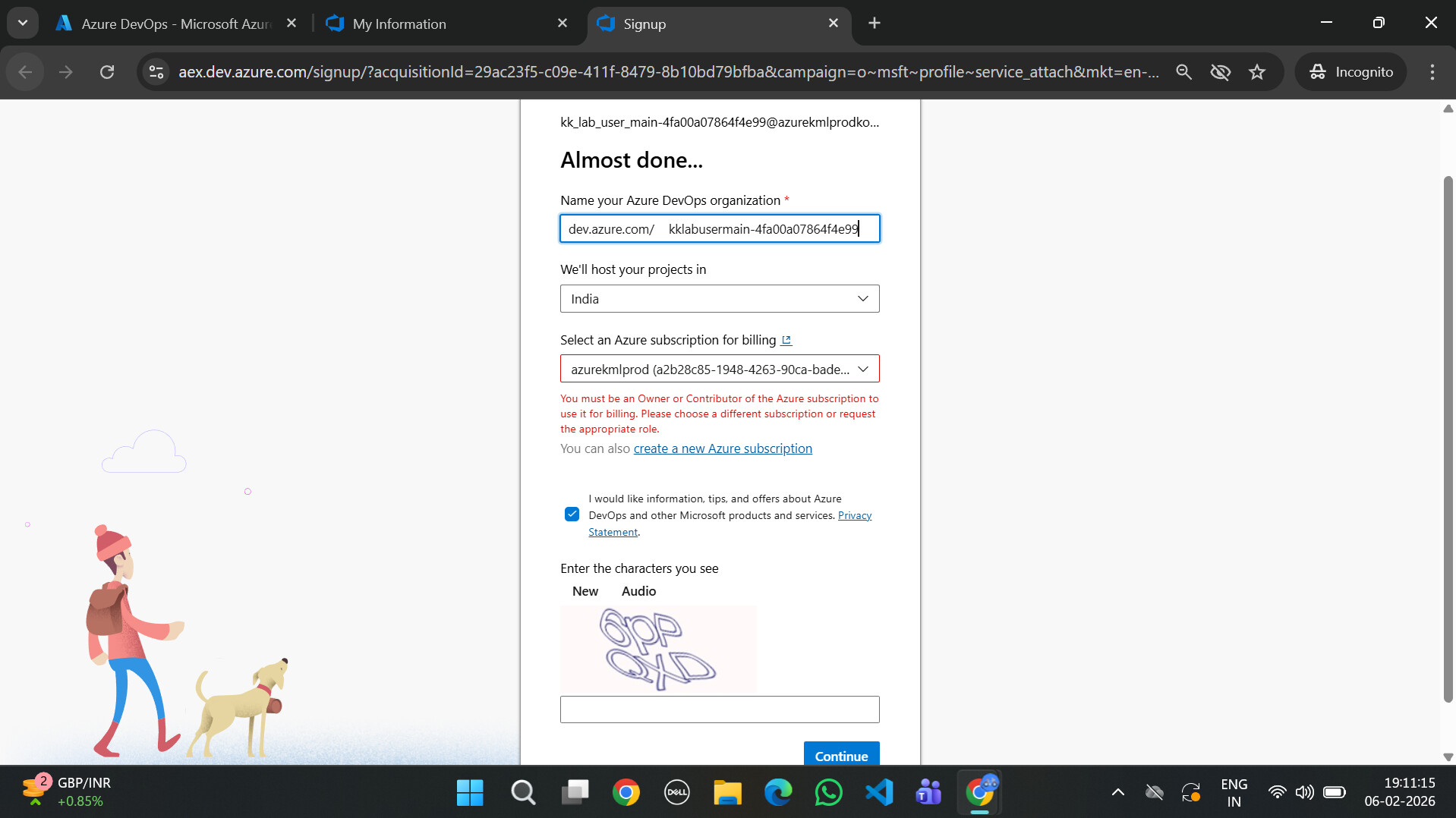This screenshot has height=818, width=1456.
Task: Open the tab search dropdown arrow
Action: (23, 23)
